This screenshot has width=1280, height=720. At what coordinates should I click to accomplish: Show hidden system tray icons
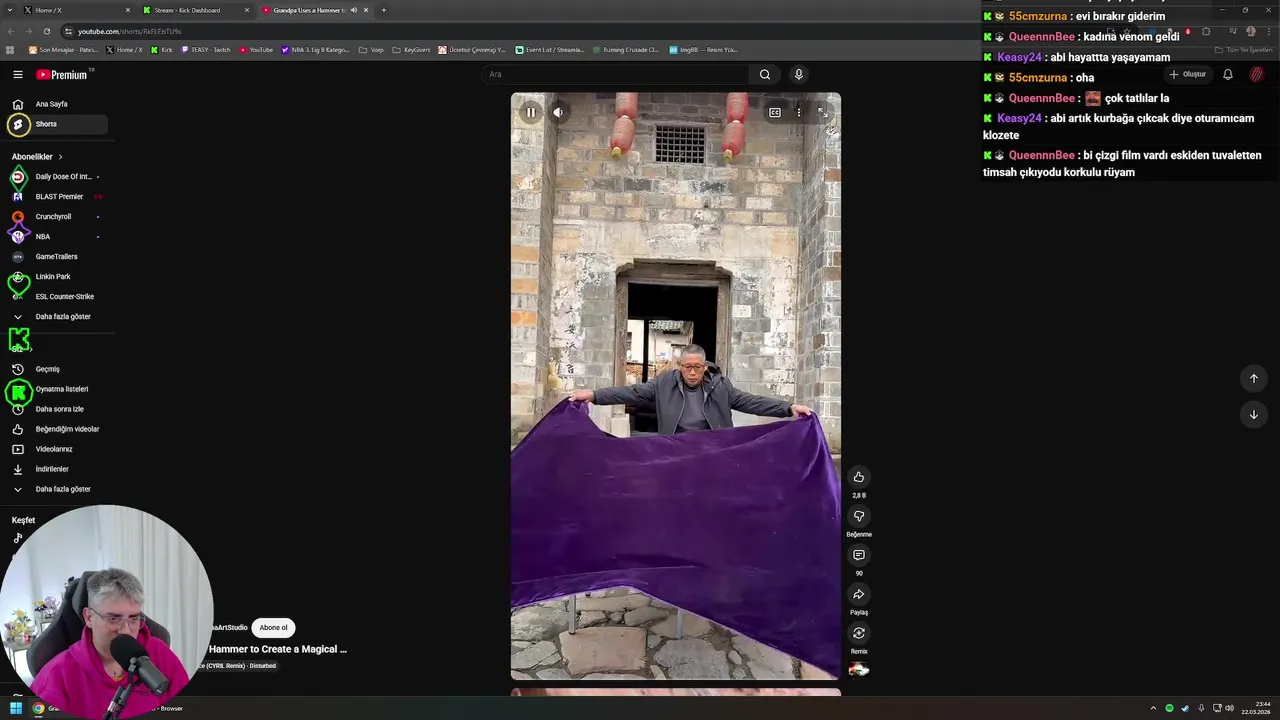click(x=1153, y=708)
